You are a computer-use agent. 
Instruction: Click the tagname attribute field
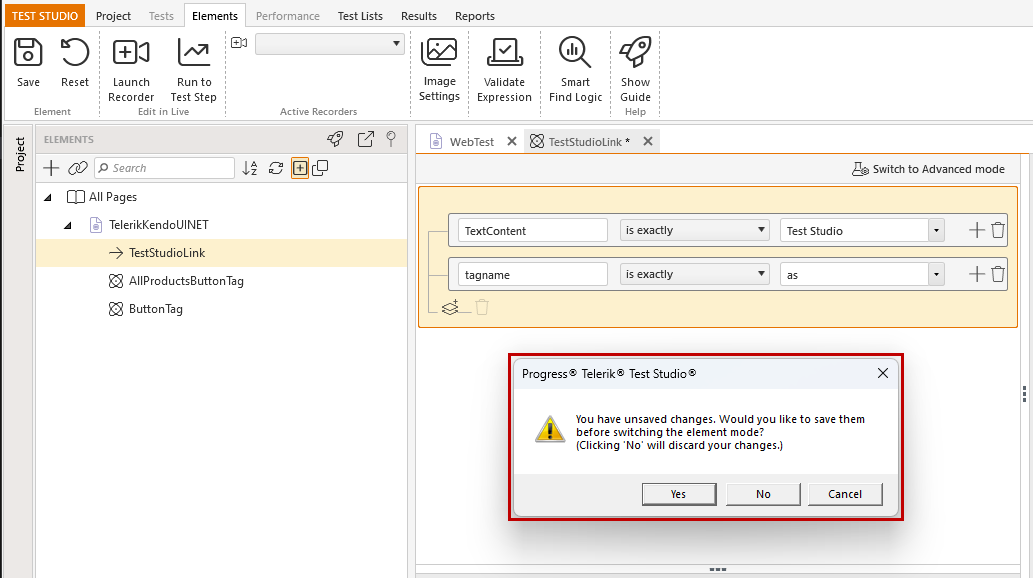tap(532, 275)
